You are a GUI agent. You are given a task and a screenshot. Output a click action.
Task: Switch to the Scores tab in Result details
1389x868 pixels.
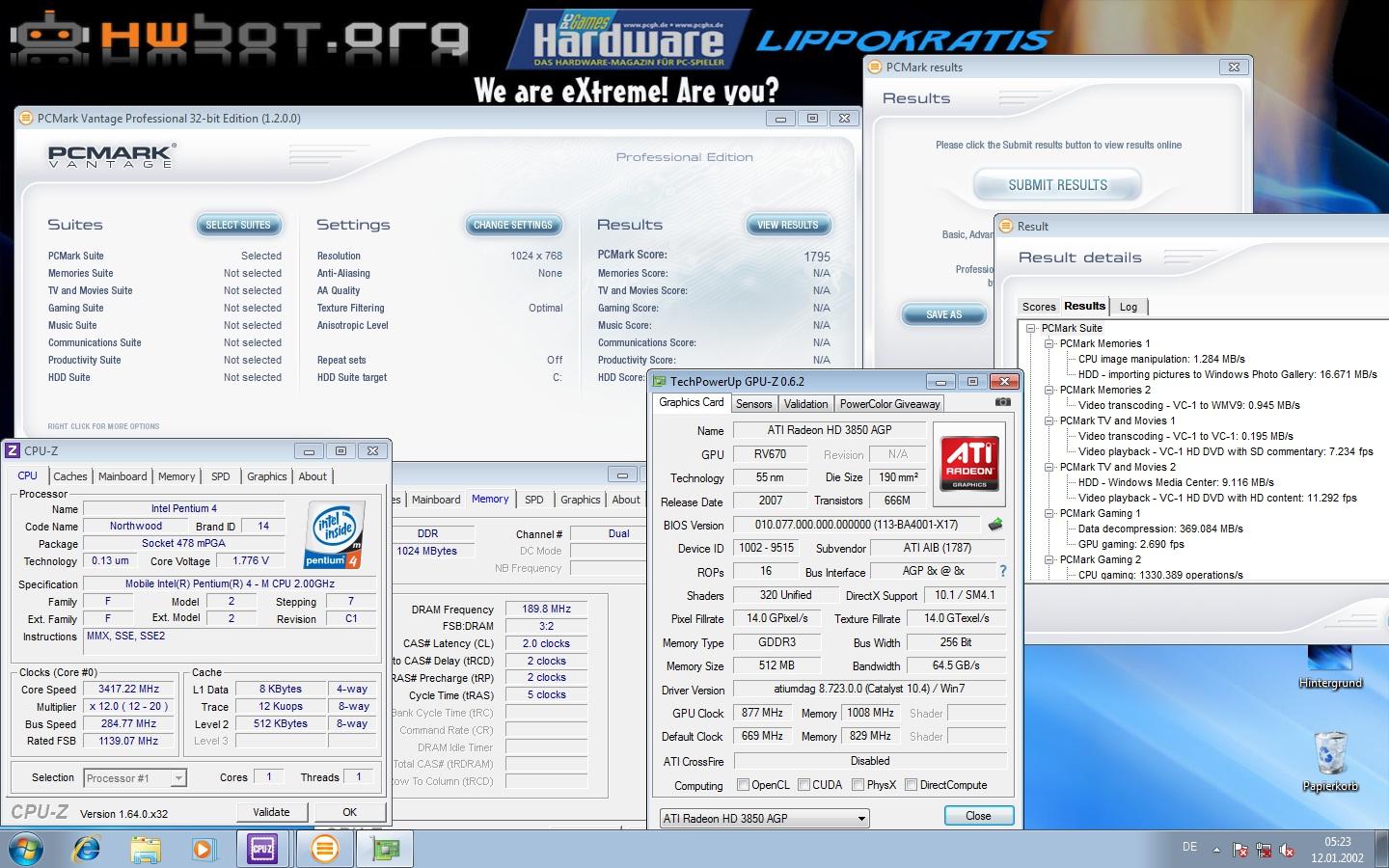pyautogui.click(x=1039, y=307)
